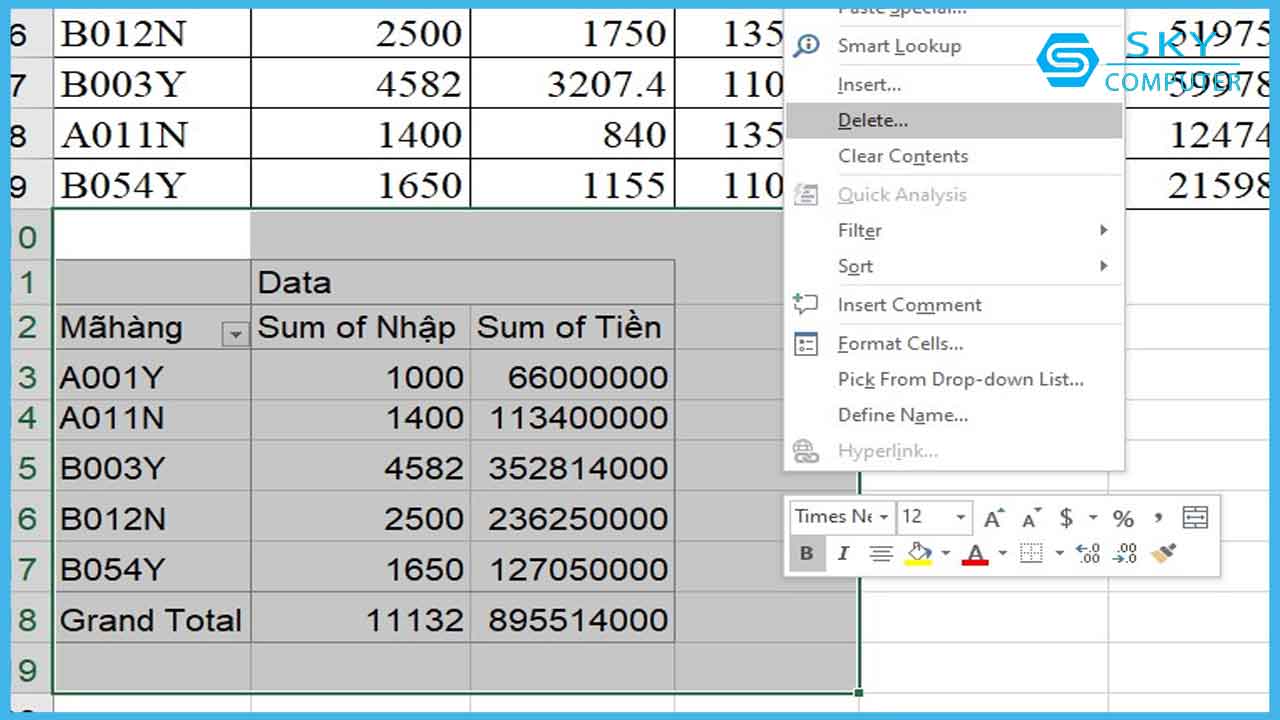
Task: Choose Pick From Drop-down List...
Action: [x=954, y=380]
